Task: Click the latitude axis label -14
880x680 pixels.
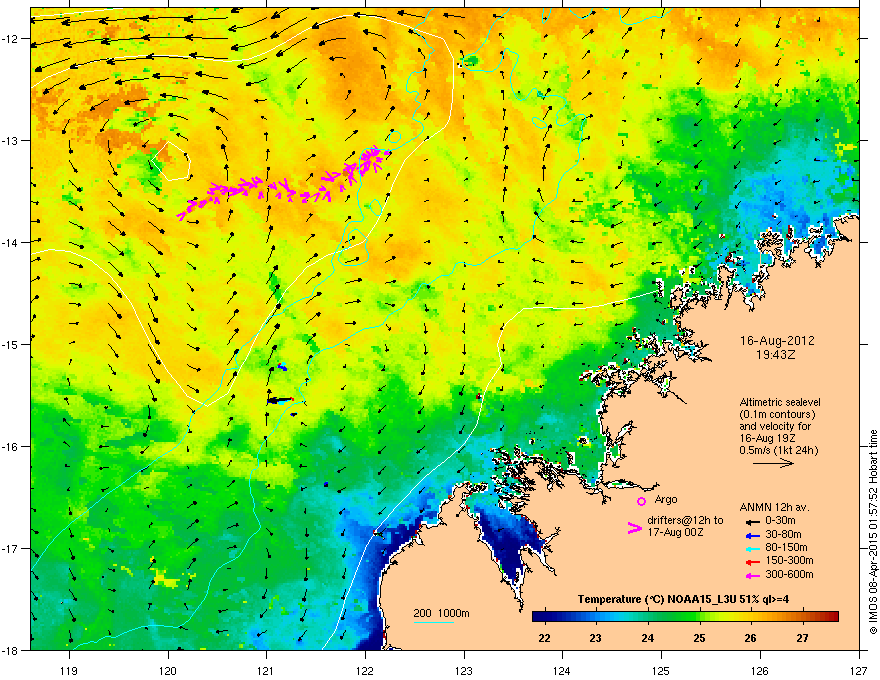Action: (11, 243)
